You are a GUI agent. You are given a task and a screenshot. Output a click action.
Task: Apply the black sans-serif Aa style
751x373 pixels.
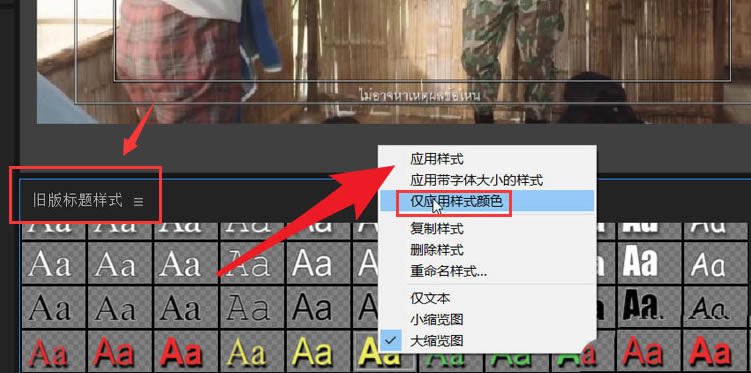pos(319,307)
